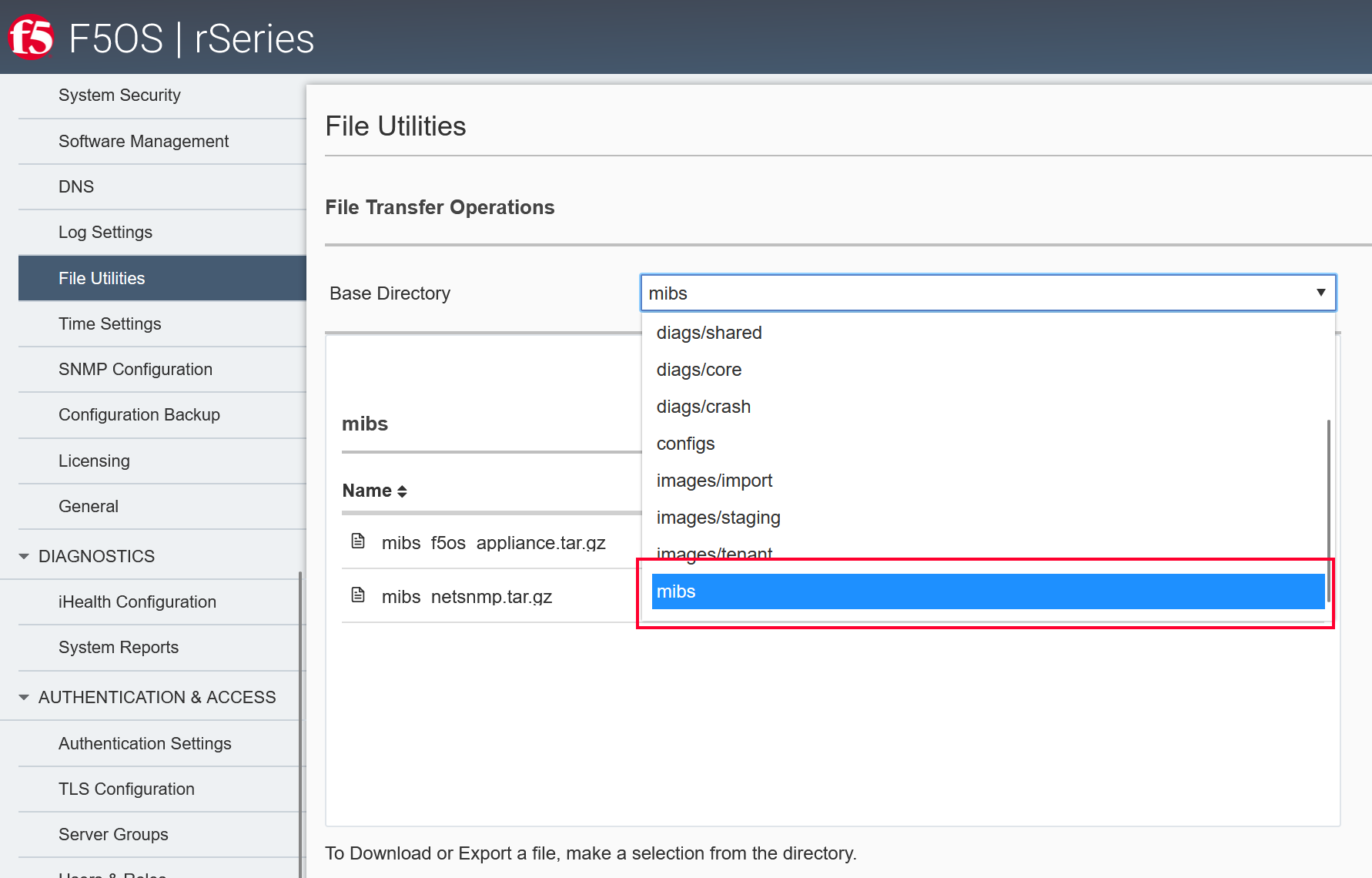
Task: Click the sidebar navigation scrollbar
Action: tap(300, 724)
